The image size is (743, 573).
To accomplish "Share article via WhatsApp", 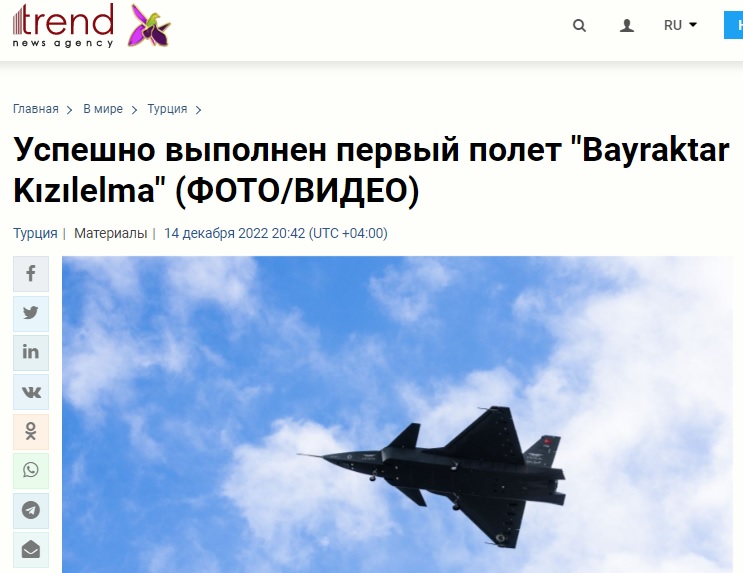I will pos(31,471).
